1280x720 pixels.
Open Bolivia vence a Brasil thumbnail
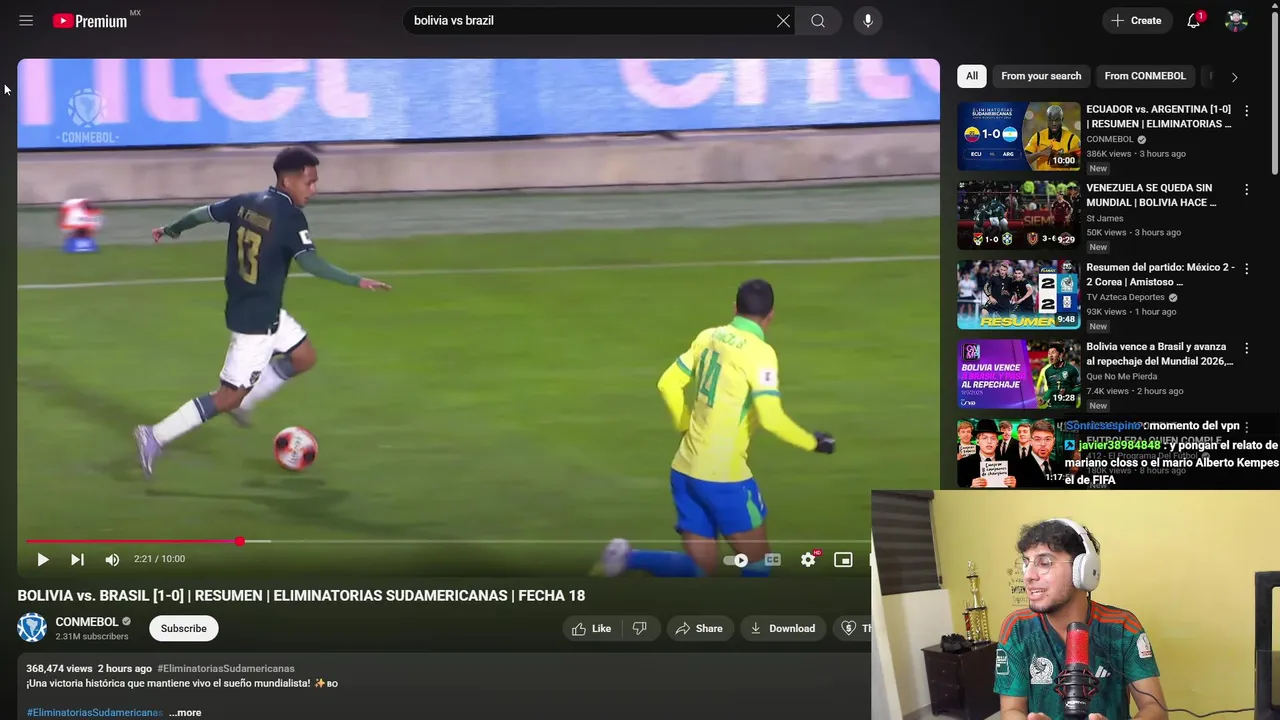(x=1019, y=374)
